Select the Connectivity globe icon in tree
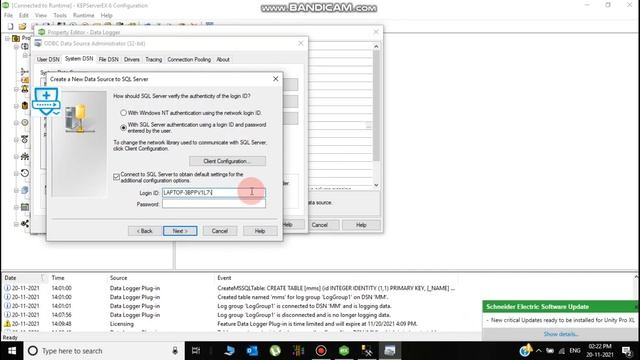640x360 pixels. [25, 47]
